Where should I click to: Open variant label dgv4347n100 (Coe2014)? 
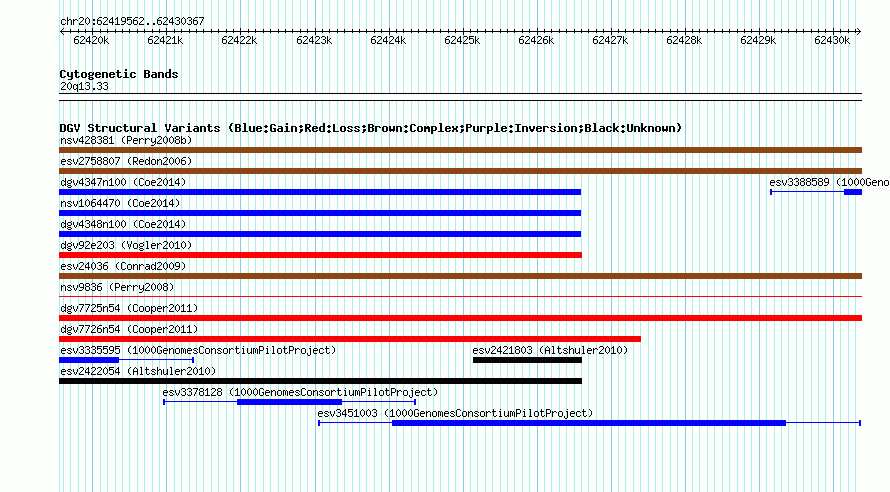(x=123, y=182)
